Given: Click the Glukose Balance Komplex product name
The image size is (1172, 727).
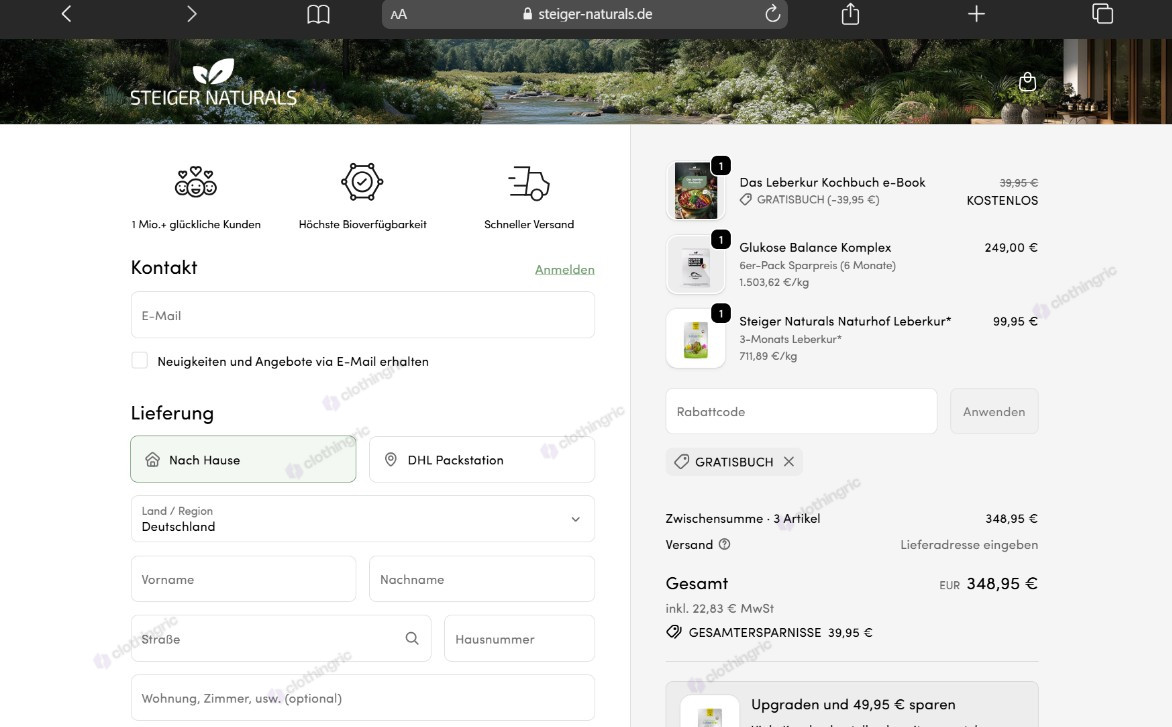Looking at the screenshot, I should pyautogui.click(x=815, y=247).
